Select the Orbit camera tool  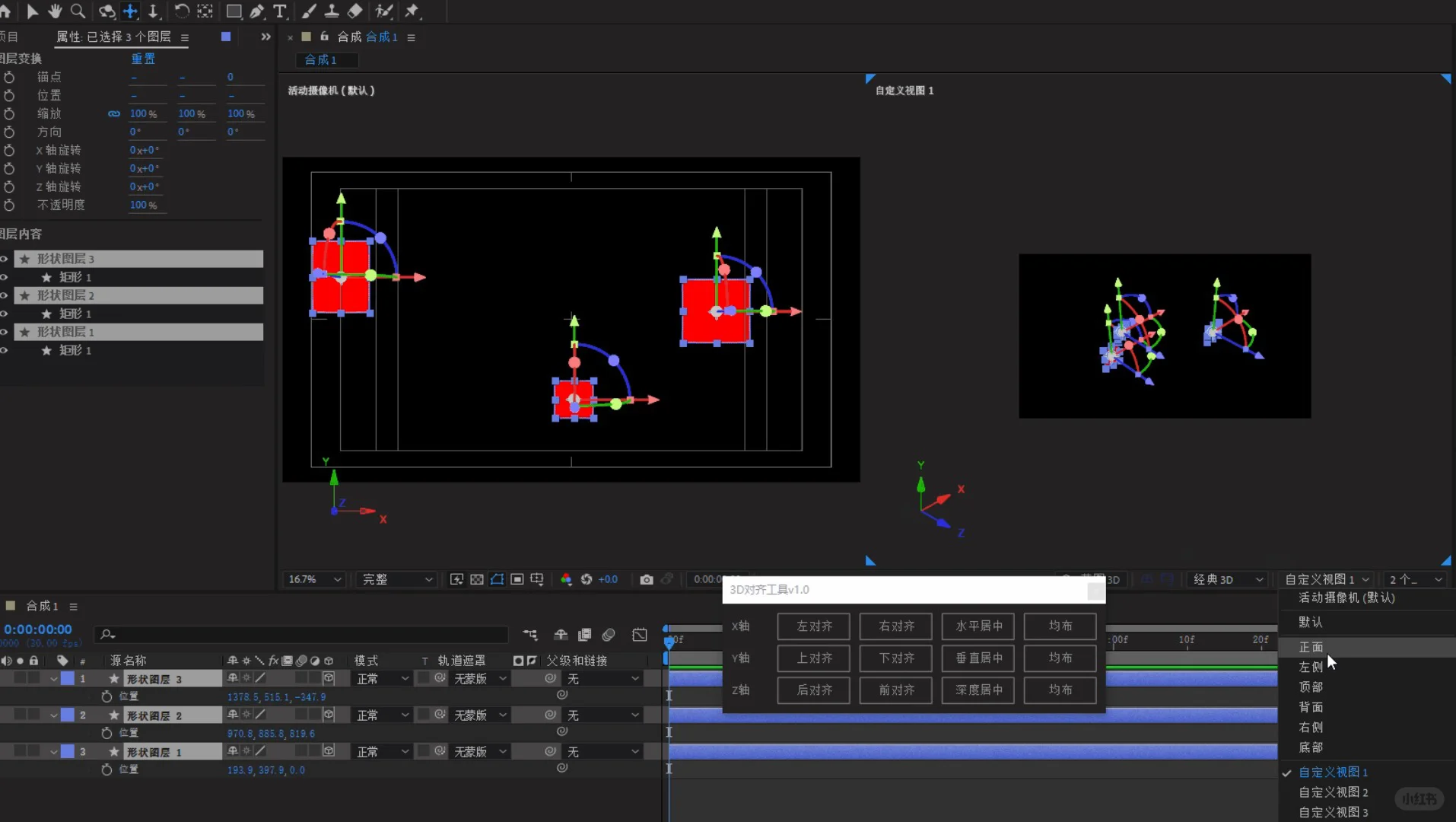106,11
